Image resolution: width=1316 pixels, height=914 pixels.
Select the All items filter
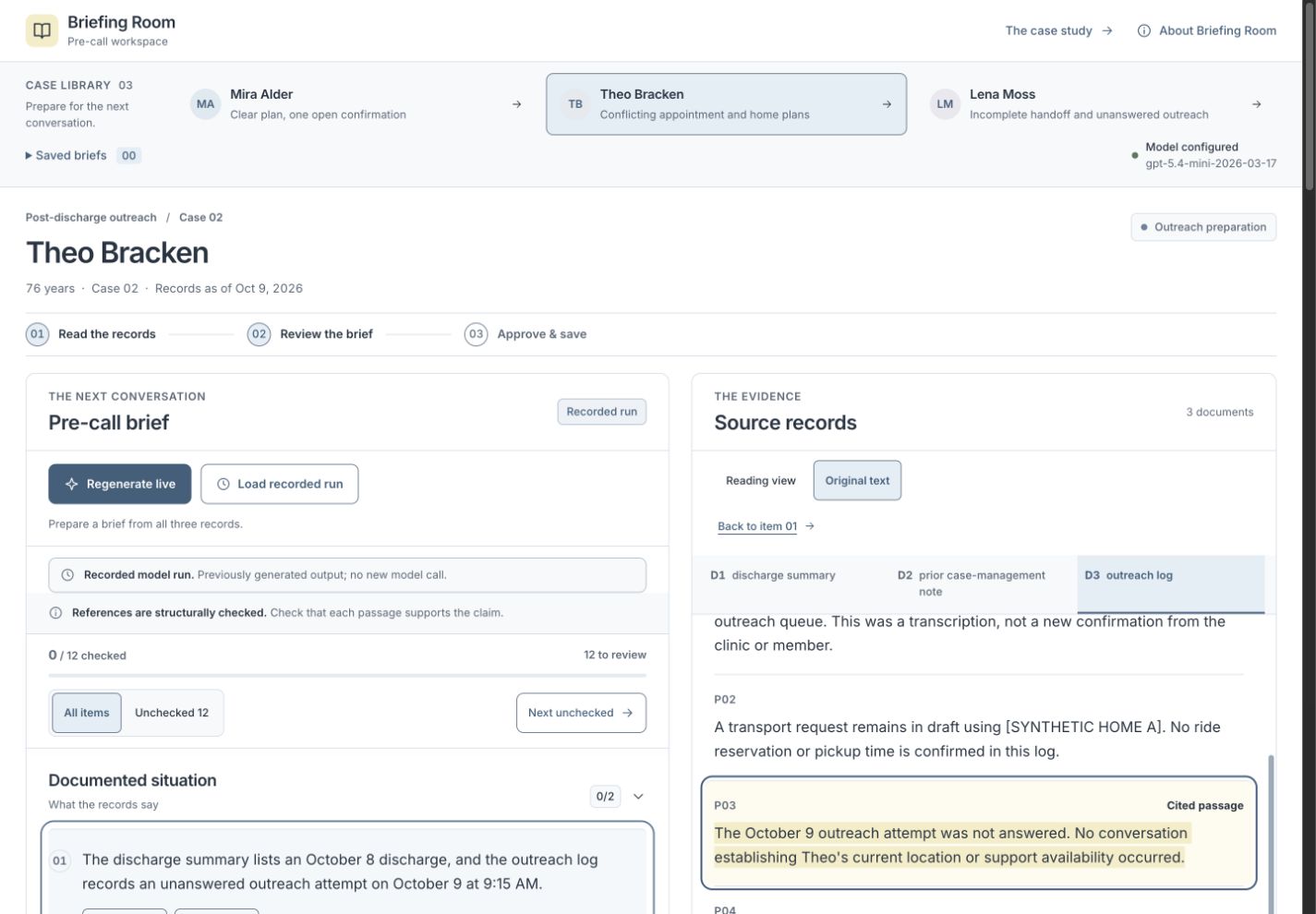coord(87,713)
